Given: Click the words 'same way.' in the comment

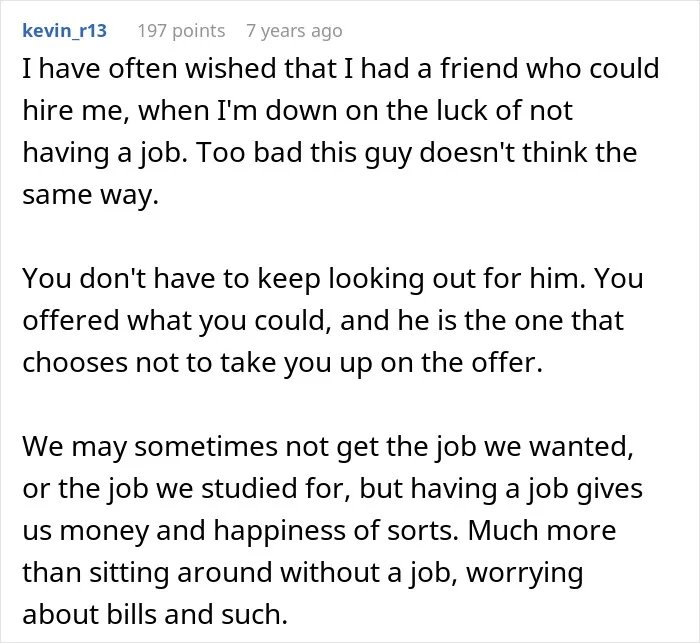Looking at the screenshot, I should [91, 195].
